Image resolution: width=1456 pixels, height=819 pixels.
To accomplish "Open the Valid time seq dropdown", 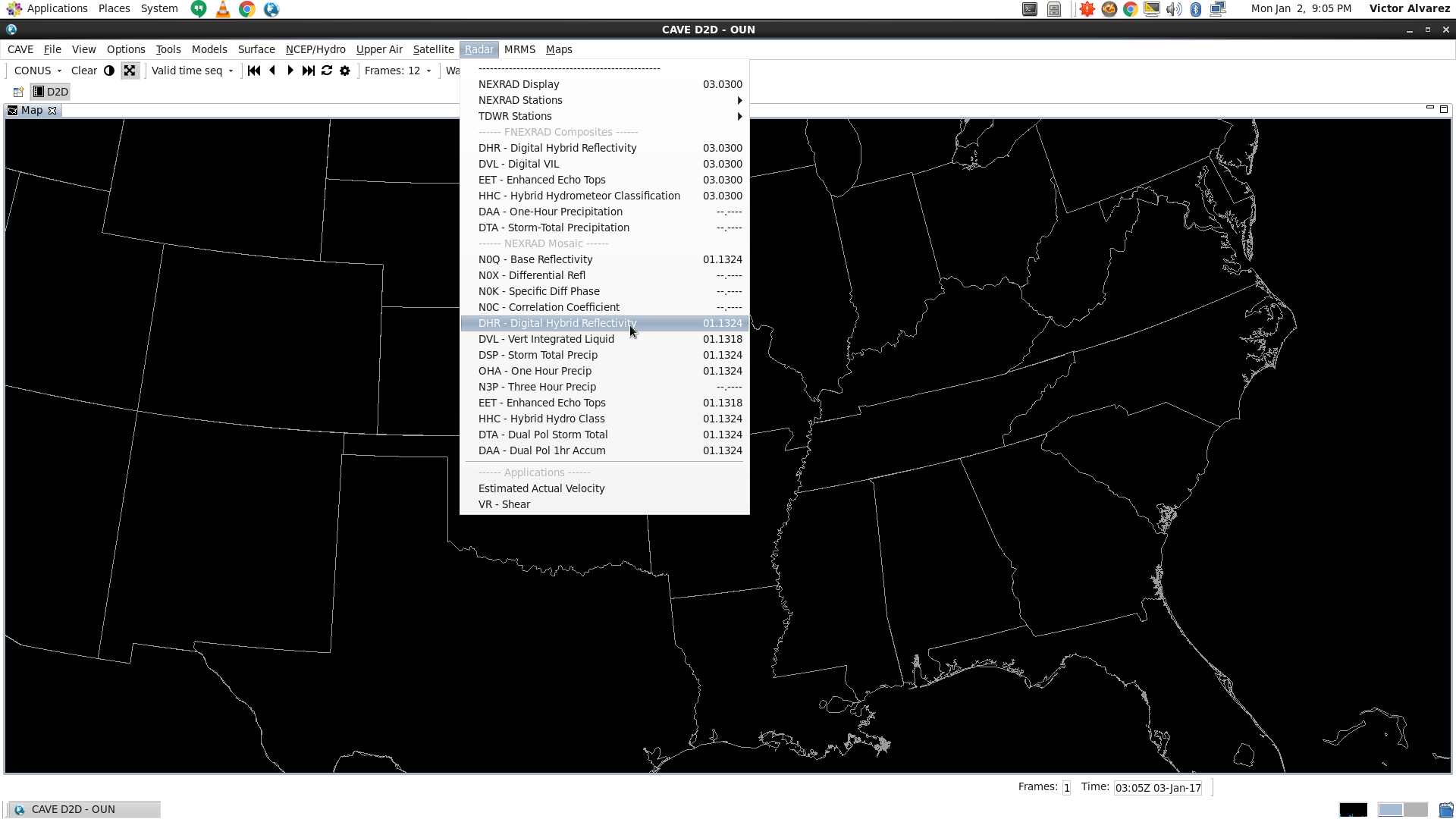I will 193,71.
